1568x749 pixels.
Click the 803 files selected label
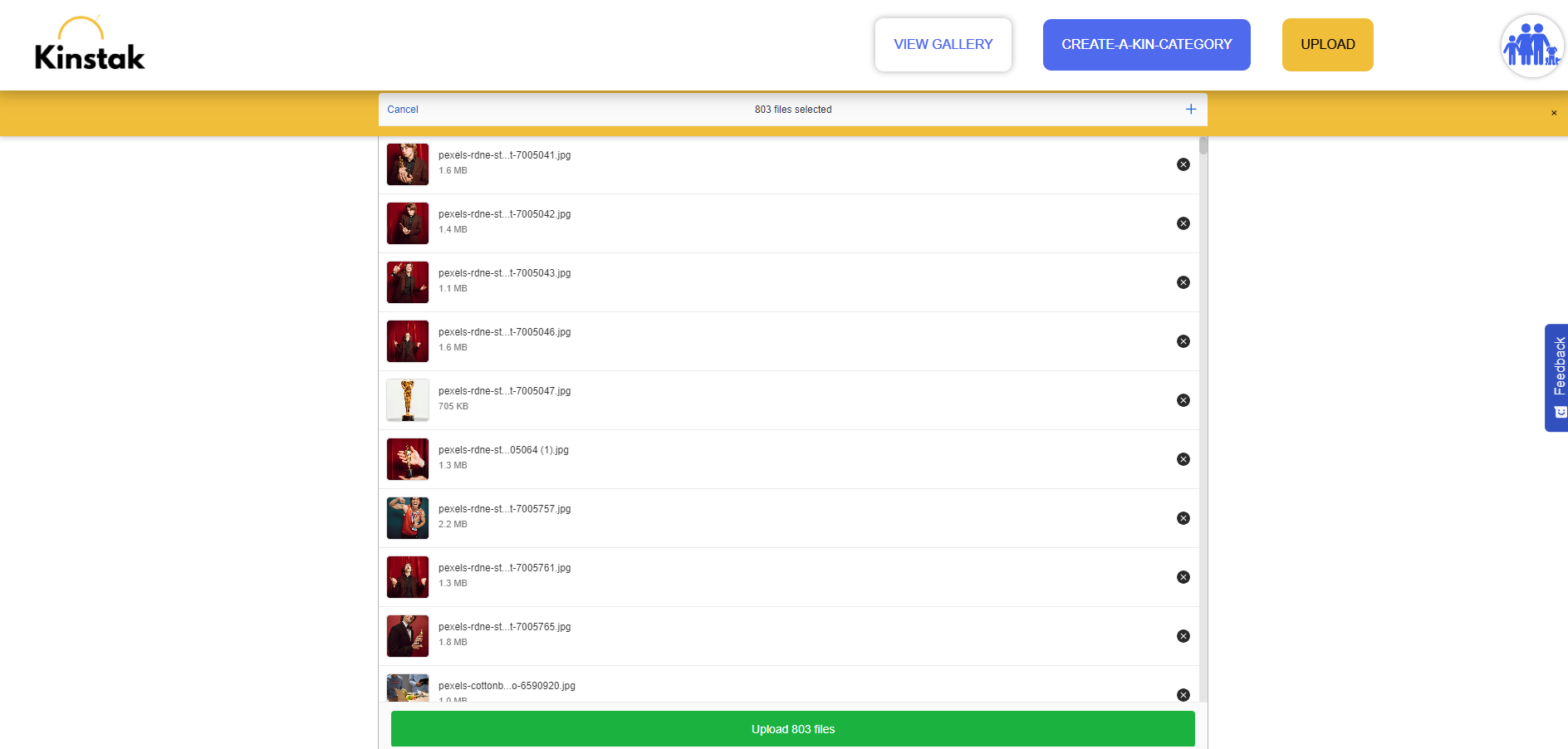tap(792, 109)
